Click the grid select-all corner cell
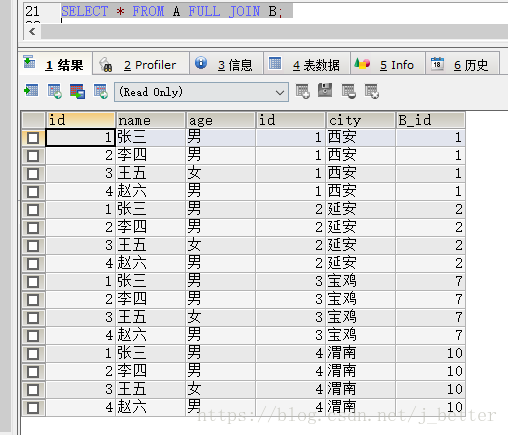 33,120
